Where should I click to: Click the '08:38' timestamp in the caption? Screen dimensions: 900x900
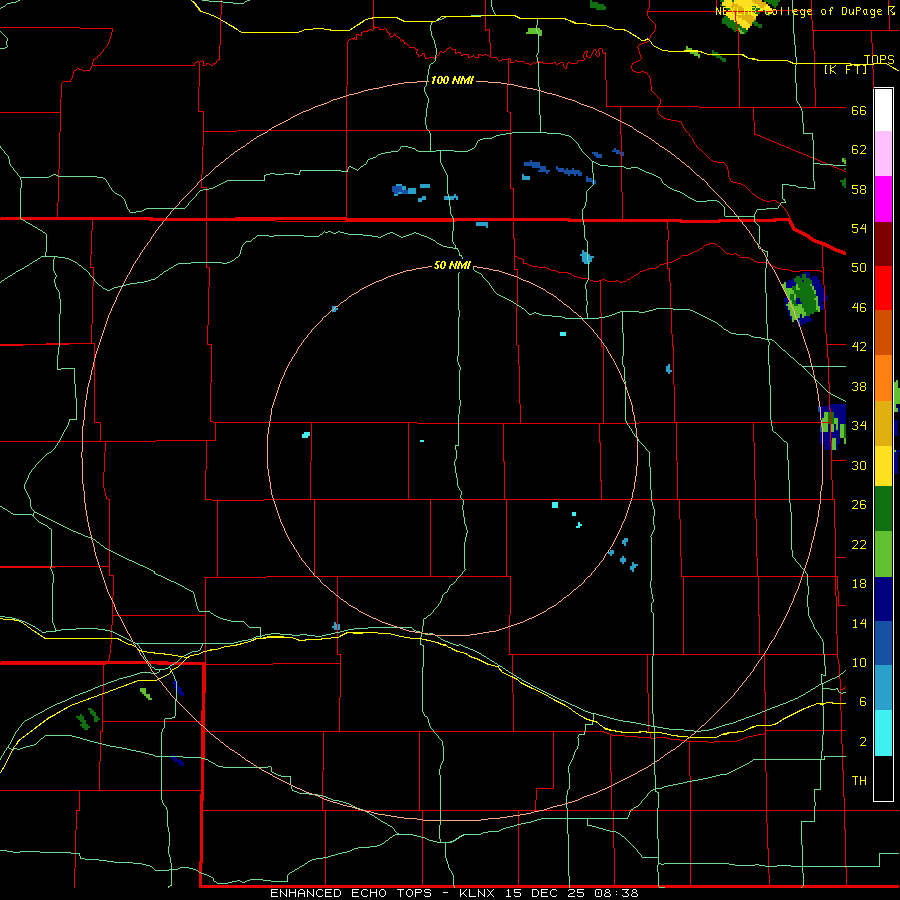click(x=617, y=893)
